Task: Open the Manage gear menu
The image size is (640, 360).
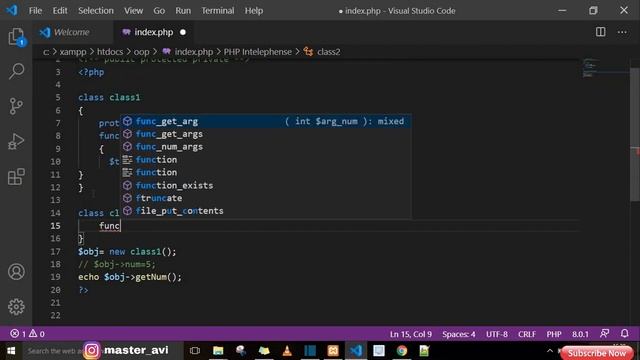Action: click(16, 307)
